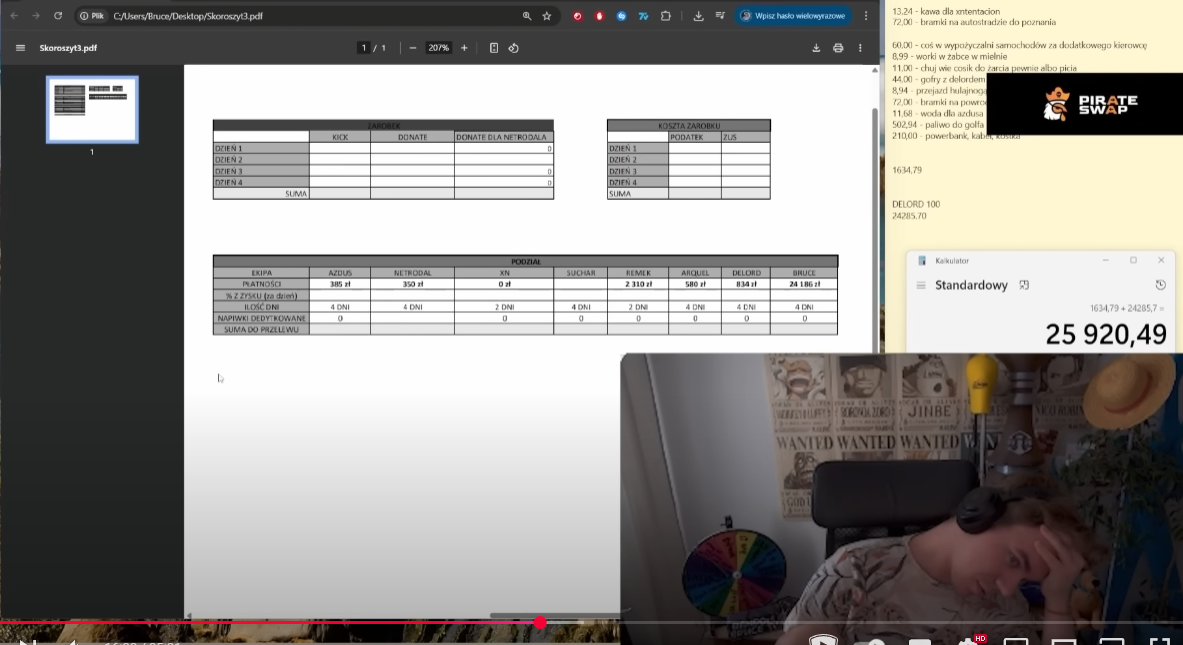Screen dimensions: 1183x645
Task: Click the PDF zoom in plus button
Action: coord(464,48)
